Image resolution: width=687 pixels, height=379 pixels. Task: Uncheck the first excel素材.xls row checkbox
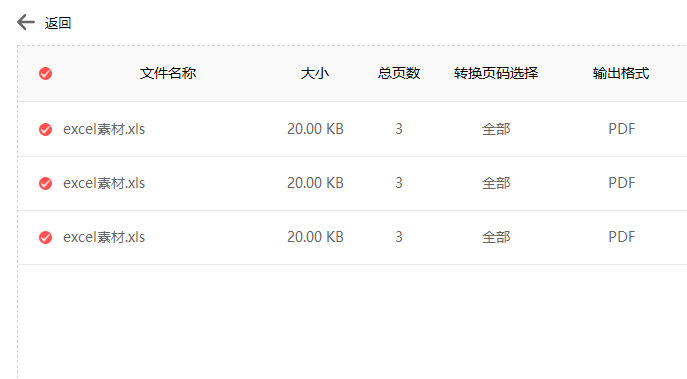click(46, 129)
